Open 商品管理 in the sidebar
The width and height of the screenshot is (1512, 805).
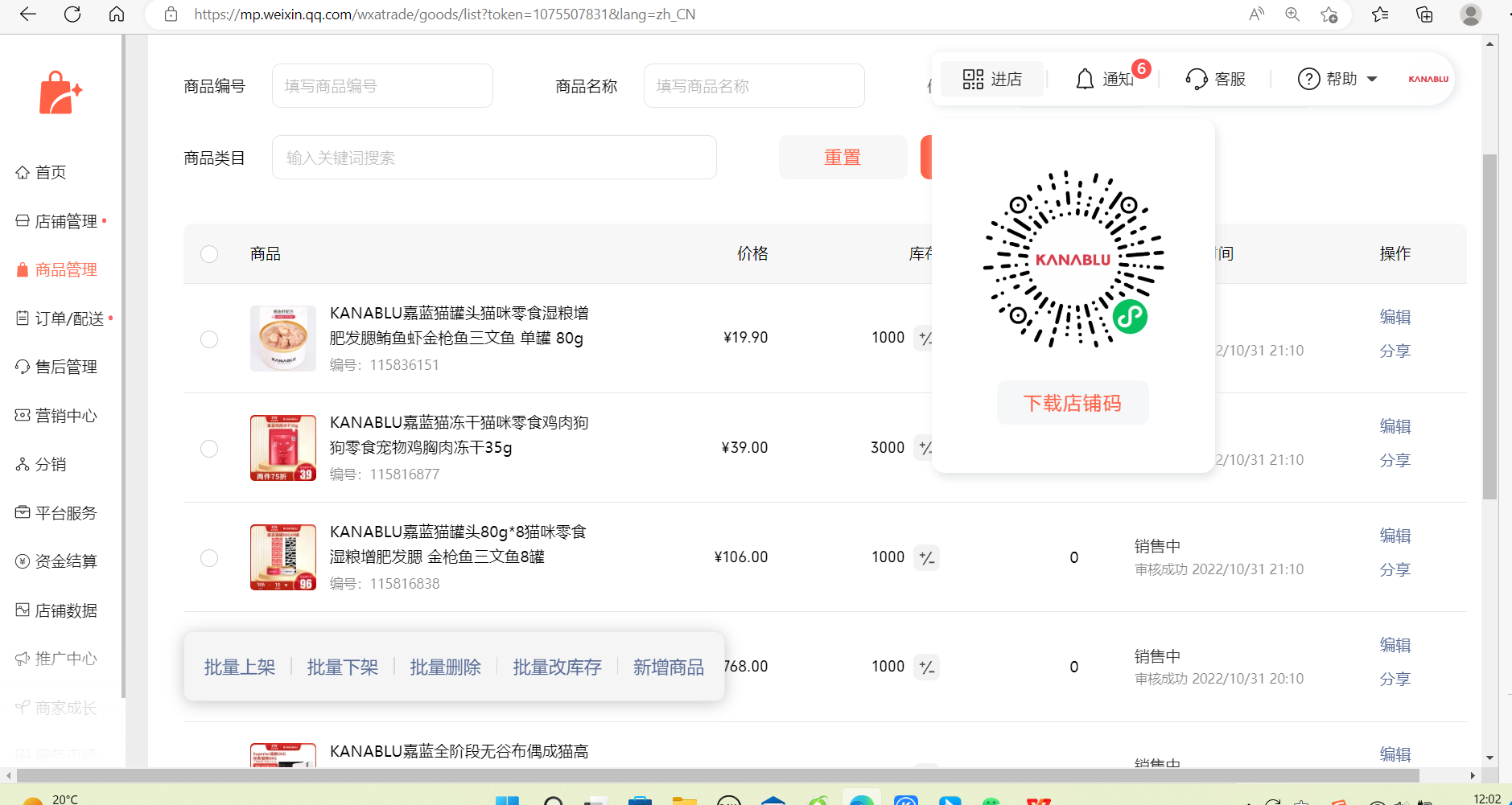click(56, 269)
